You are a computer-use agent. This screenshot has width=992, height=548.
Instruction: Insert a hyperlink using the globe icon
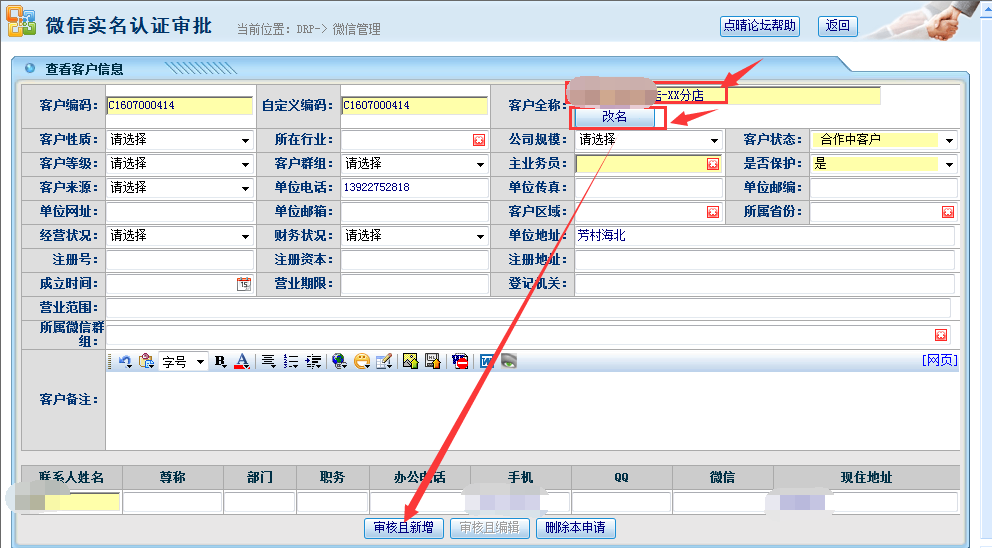[339, 362]
